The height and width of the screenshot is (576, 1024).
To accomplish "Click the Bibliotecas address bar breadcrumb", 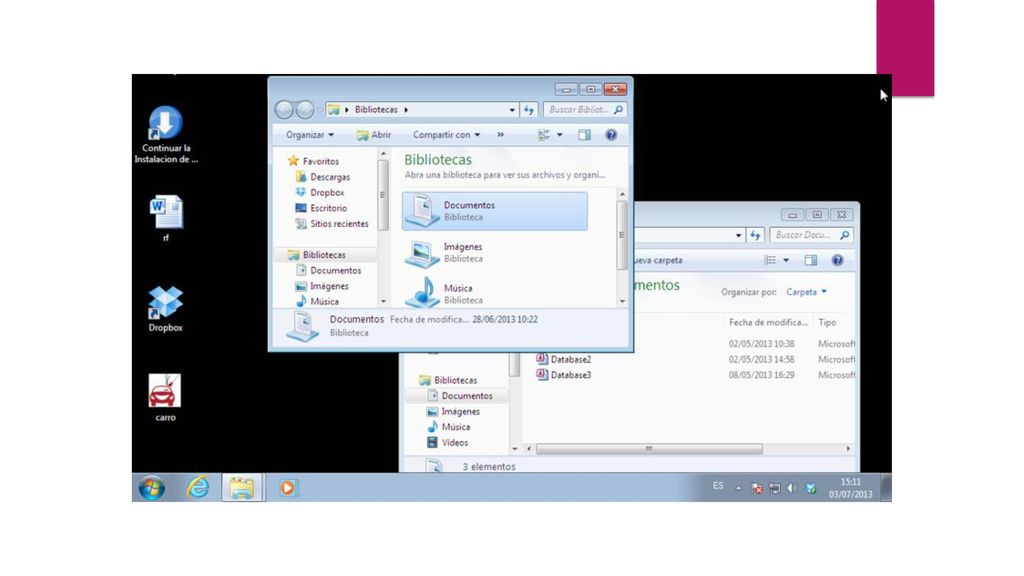I will tap(376, 110).
